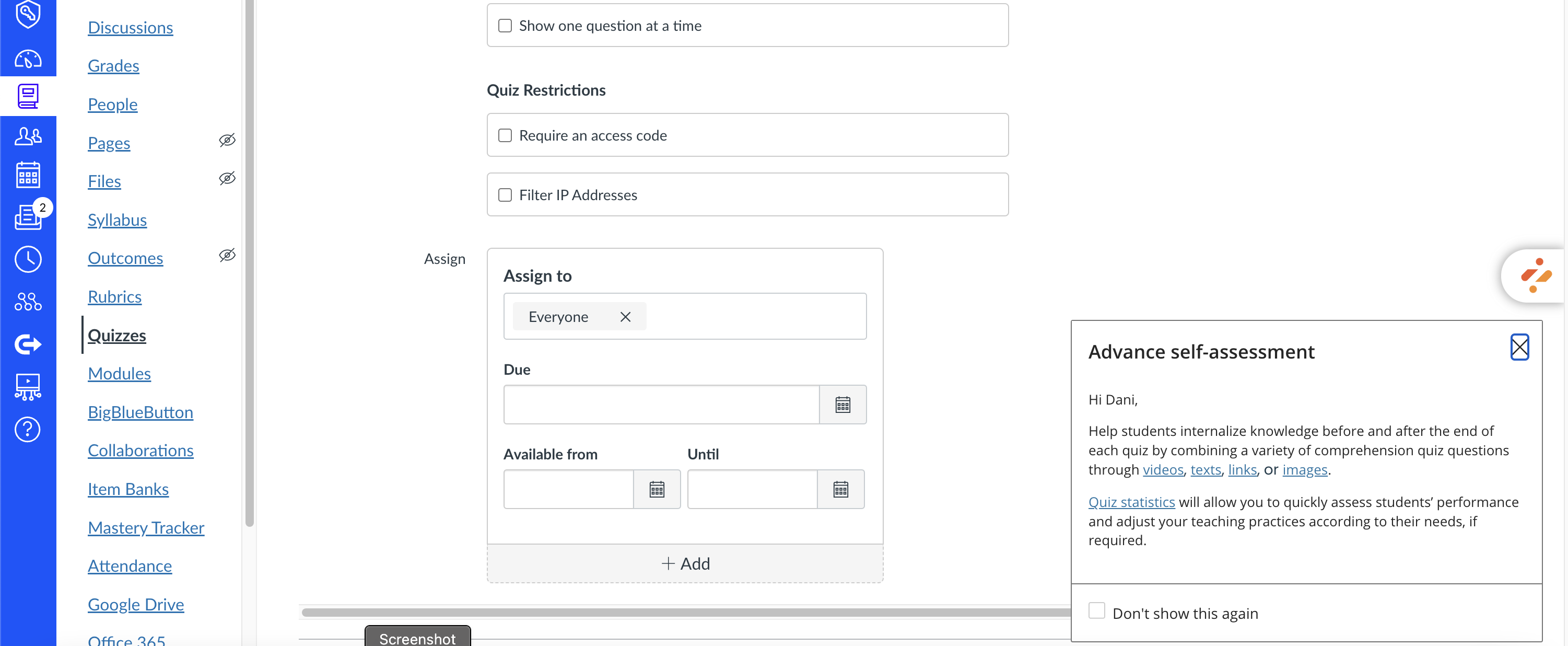Open the Inbox icon with badge 2
Image resolution: width=1568 pixels, height=646 pixels.
coord(28,217)
